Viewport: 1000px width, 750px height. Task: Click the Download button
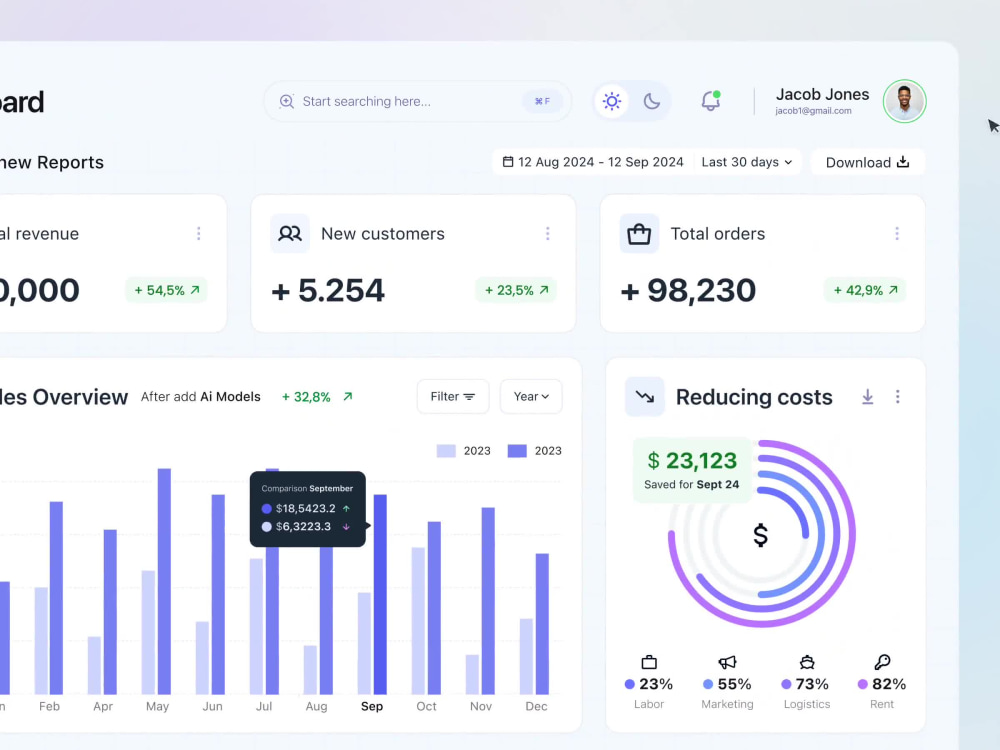point(867,162)
